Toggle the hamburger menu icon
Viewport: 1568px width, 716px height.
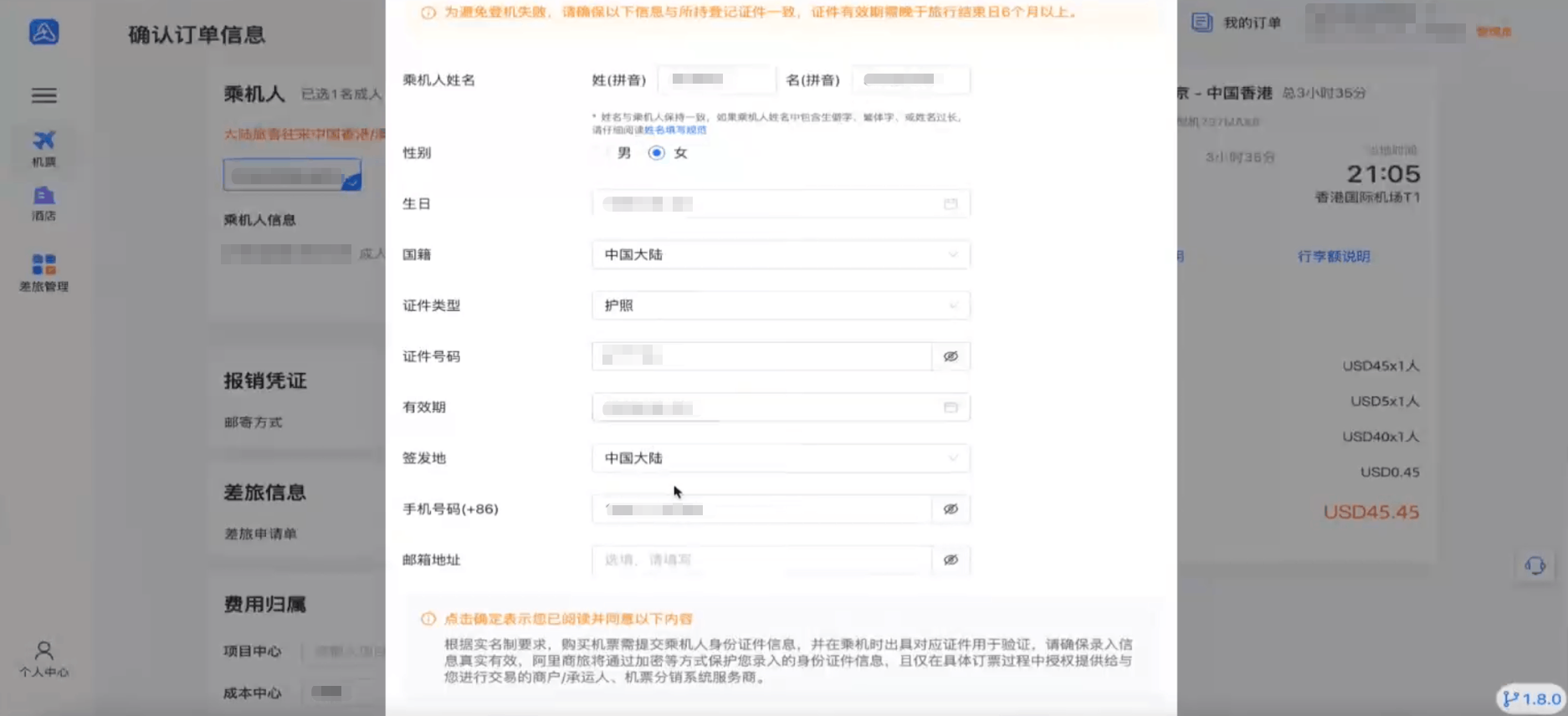[x=44, y=95]
